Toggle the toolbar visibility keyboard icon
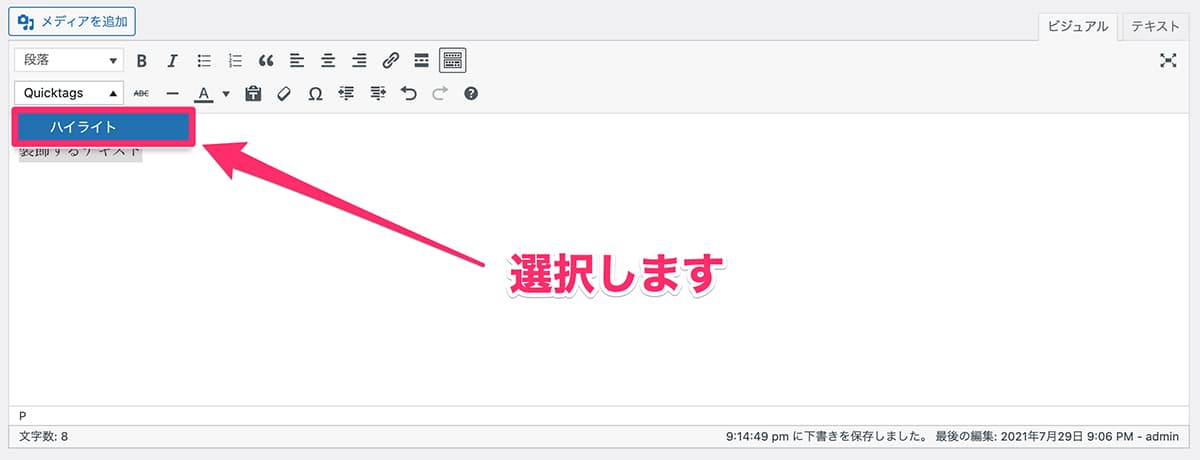 tap(453, 61)
